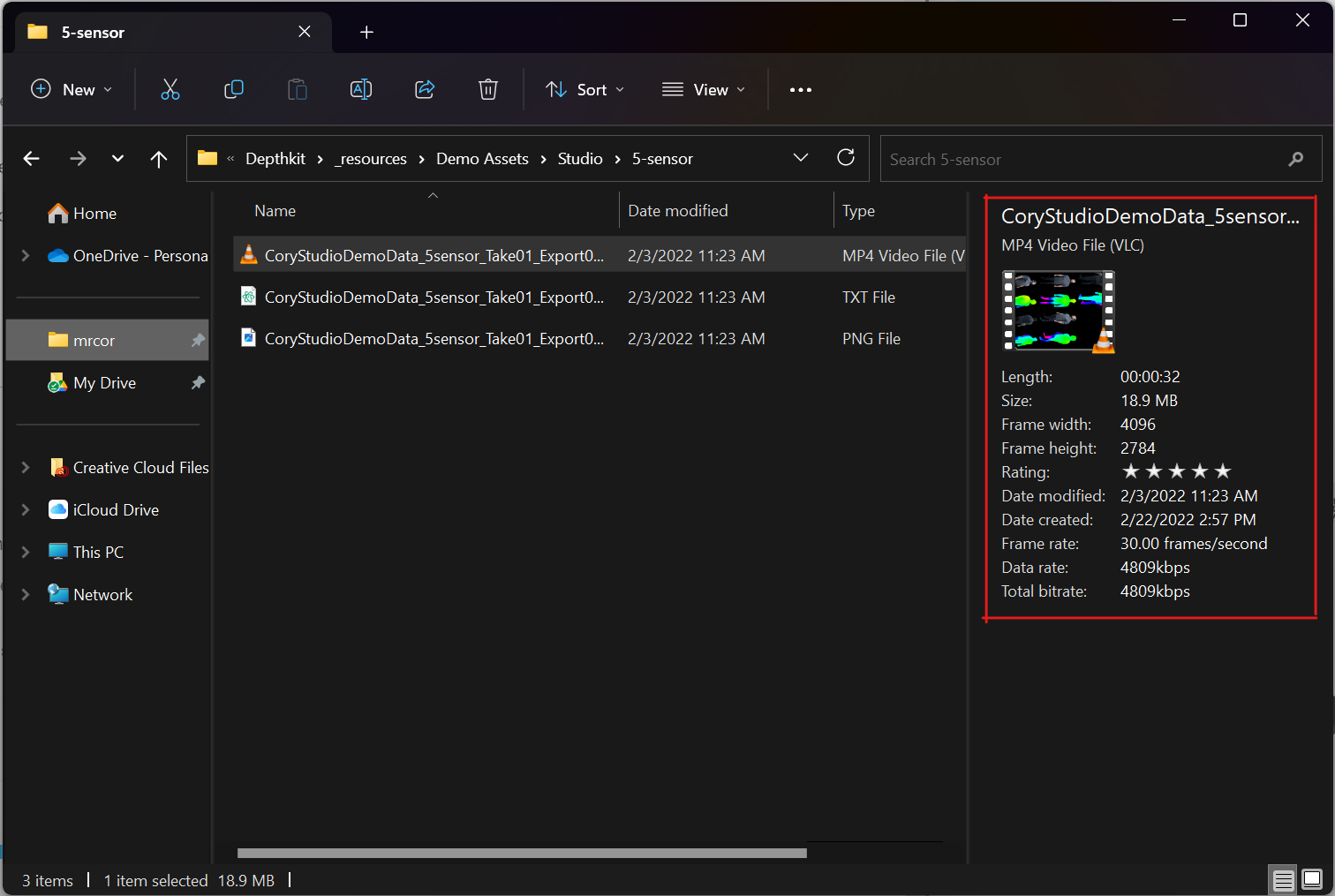Navigate to Demo Assets breadcrumb folder
The height and width of the screenshot is (896, 1335).
pyautogui.click(x=482, y=159)
